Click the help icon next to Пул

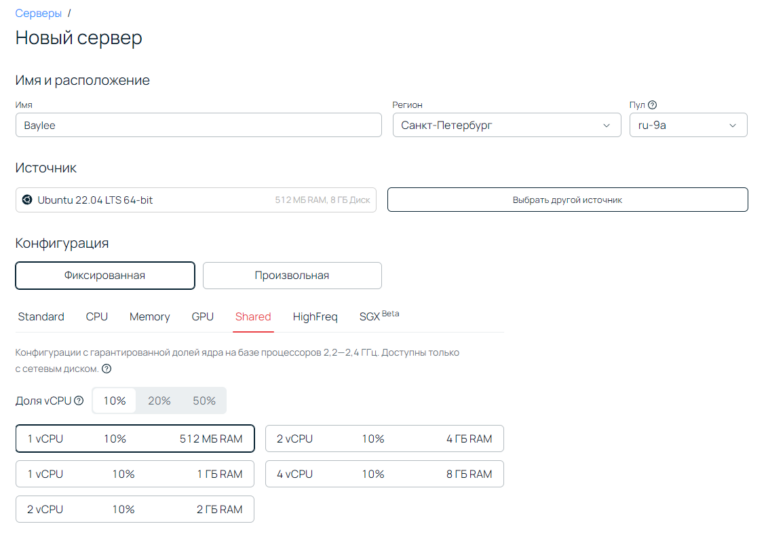[652, 105]
